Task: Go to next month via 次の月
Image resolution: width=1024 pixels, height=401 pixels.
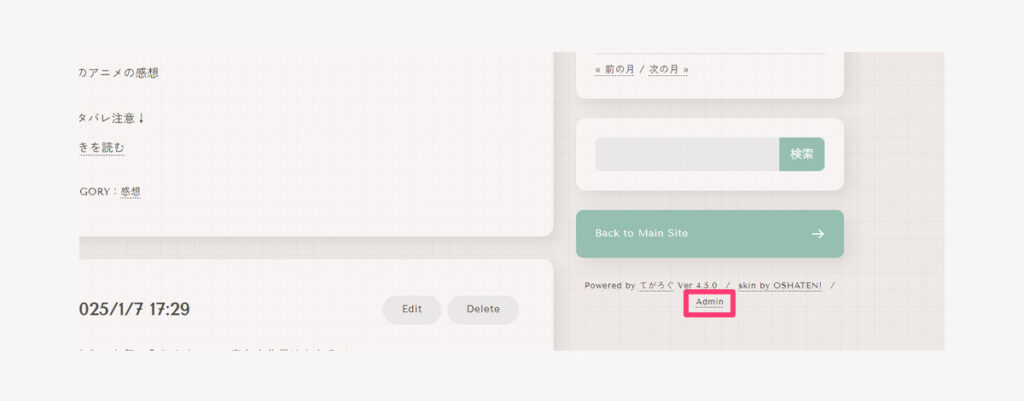Action: point(664,69)
